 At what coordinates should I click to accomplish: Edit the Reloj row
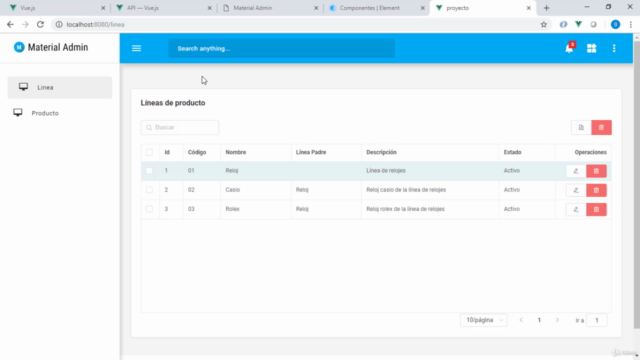click(x=576, y=171)
